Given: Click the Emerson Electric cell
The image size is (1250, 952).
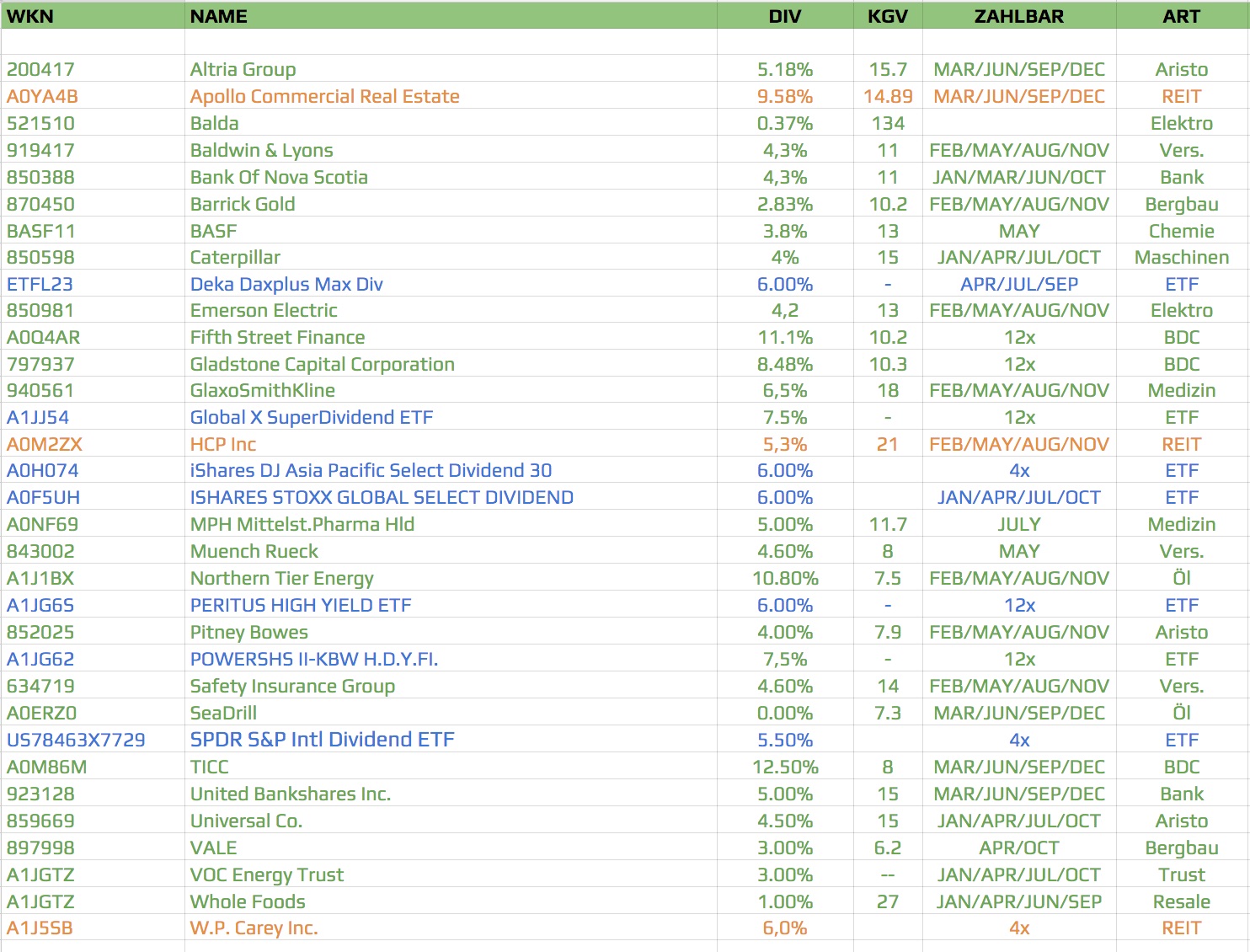Looking at the screenshot, I should point(451,310).
